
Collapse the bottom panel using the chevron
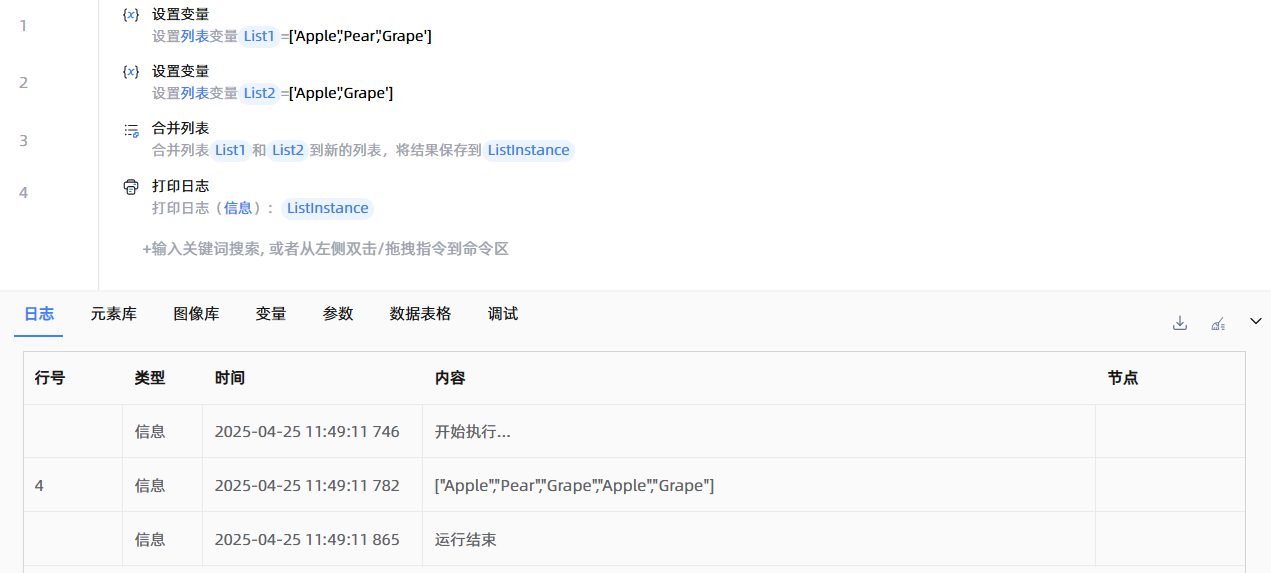pos(1256,321)
